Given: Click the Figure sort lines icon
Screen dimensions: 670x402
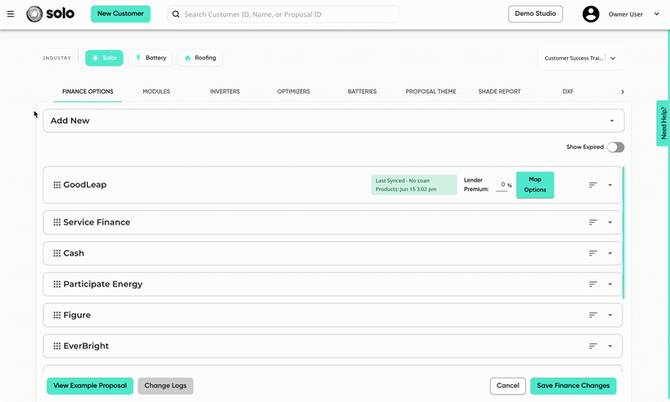Looking at the screenshot, I should 593,315.
